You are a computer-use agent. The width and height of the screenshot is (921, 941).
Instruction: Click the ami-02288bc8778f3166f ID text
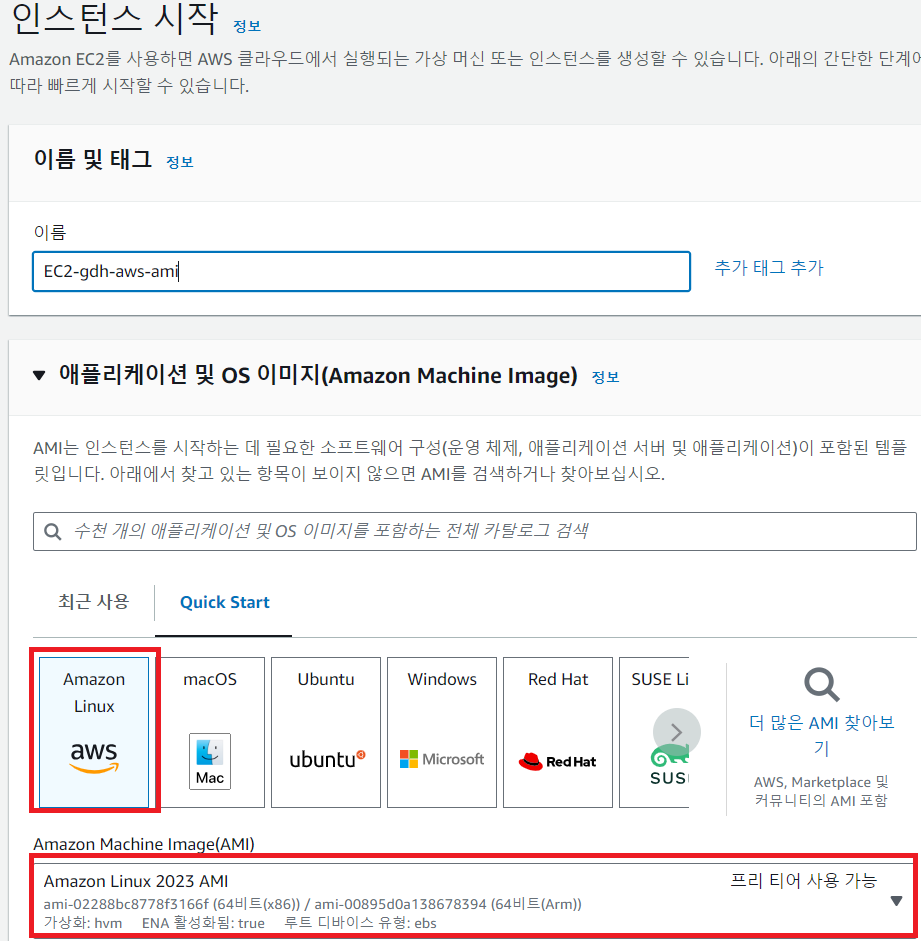click(127, 904)
